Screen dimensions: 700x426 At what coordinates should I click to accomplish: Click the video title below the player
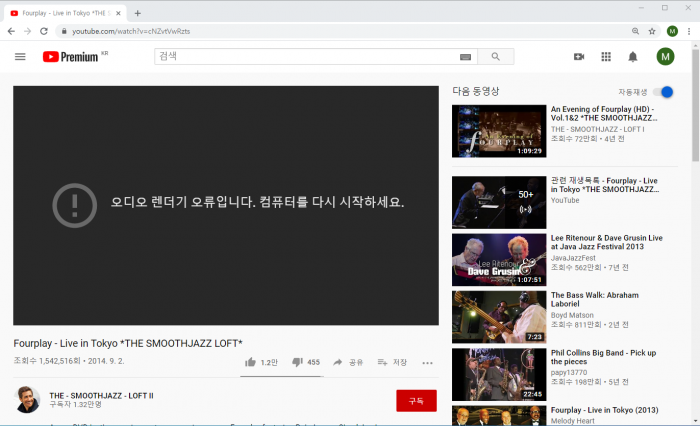[x=128, y=343]
